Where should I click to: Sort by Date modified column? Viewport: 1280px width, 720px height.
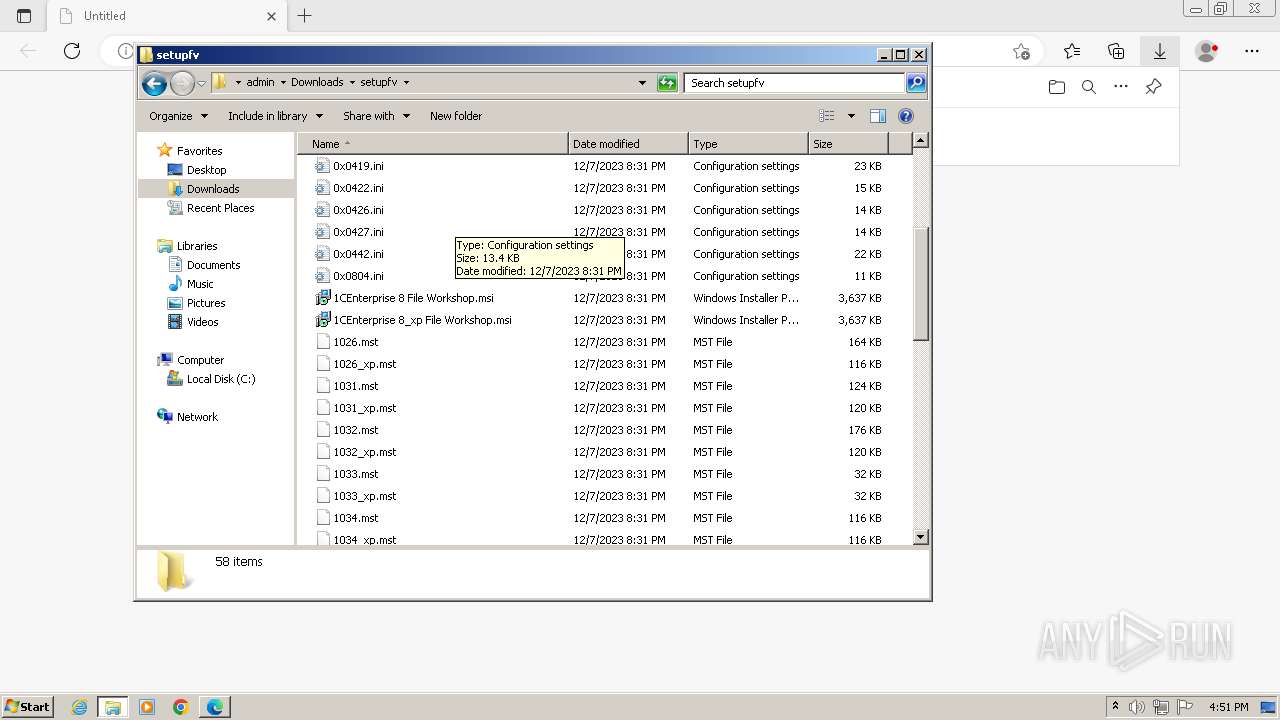pyautogui.click(x=628, y=144)
